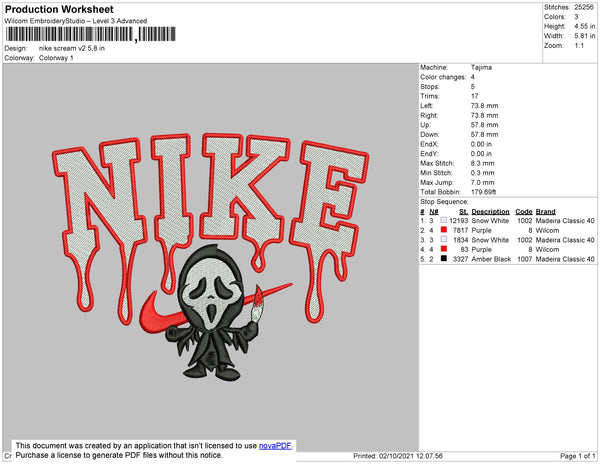The image size is (600, 464).
Task: Click the Width value '5.81 in'
Action: (584, 36)
